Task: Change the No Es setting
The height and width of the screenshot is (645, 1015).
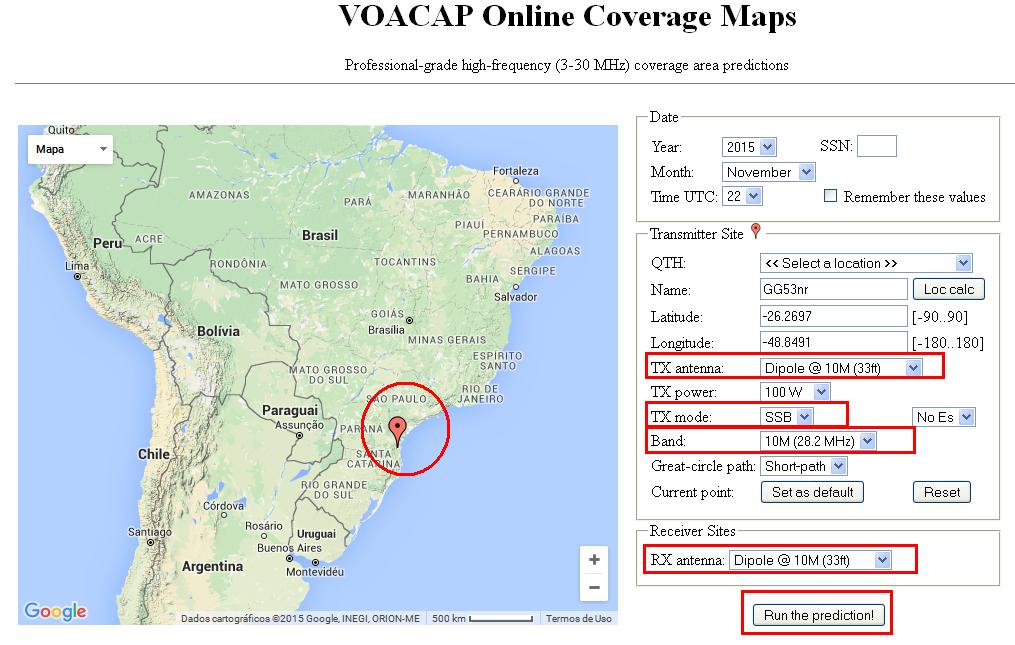Action: point(940,416)
